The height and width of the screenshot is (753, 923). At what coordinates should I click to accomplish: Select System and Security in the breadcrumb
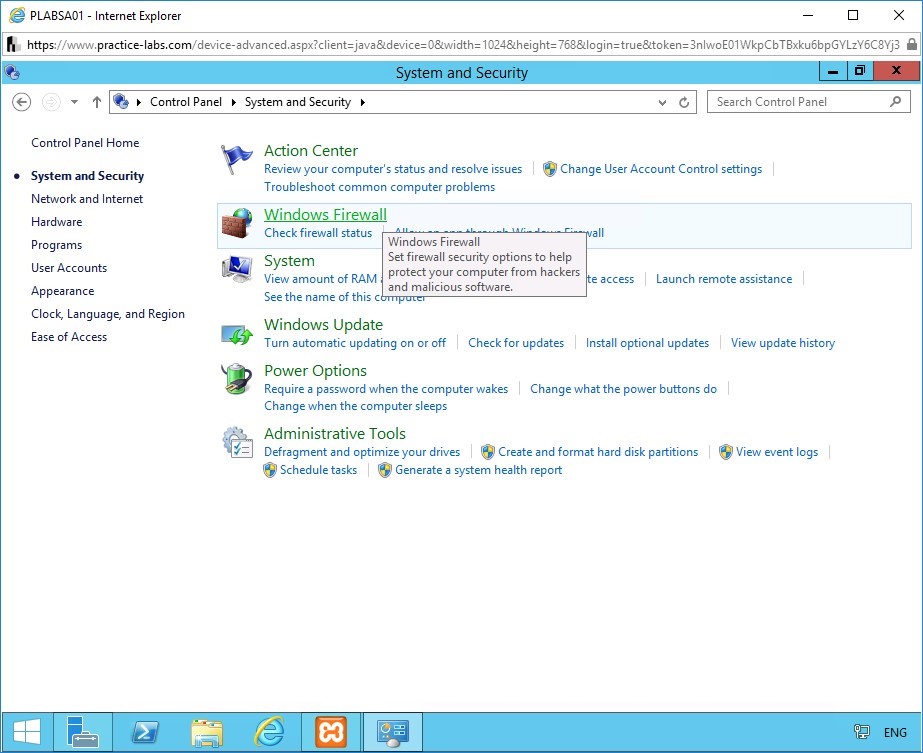[x=298, y=102]
